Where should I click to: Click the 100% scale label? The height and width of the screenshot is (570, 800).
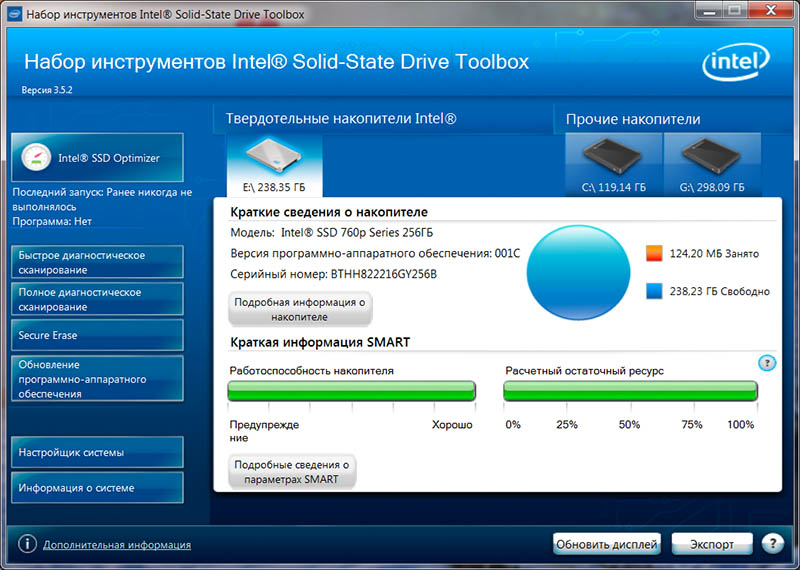[x=741, y=425]
